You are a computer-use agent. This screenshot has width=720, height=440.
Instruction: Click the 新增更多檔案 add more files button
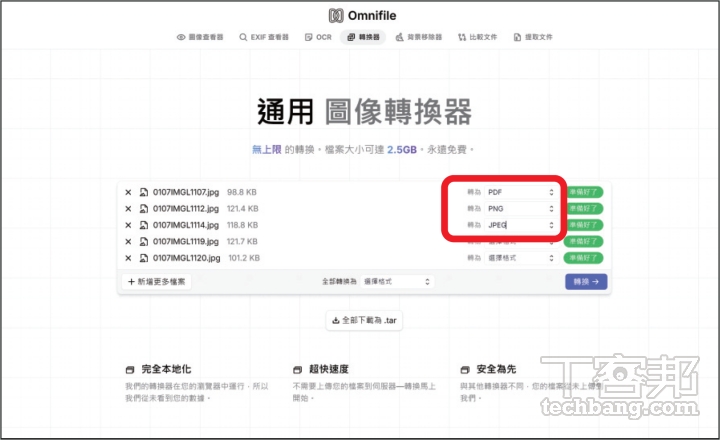pos(157,282)
